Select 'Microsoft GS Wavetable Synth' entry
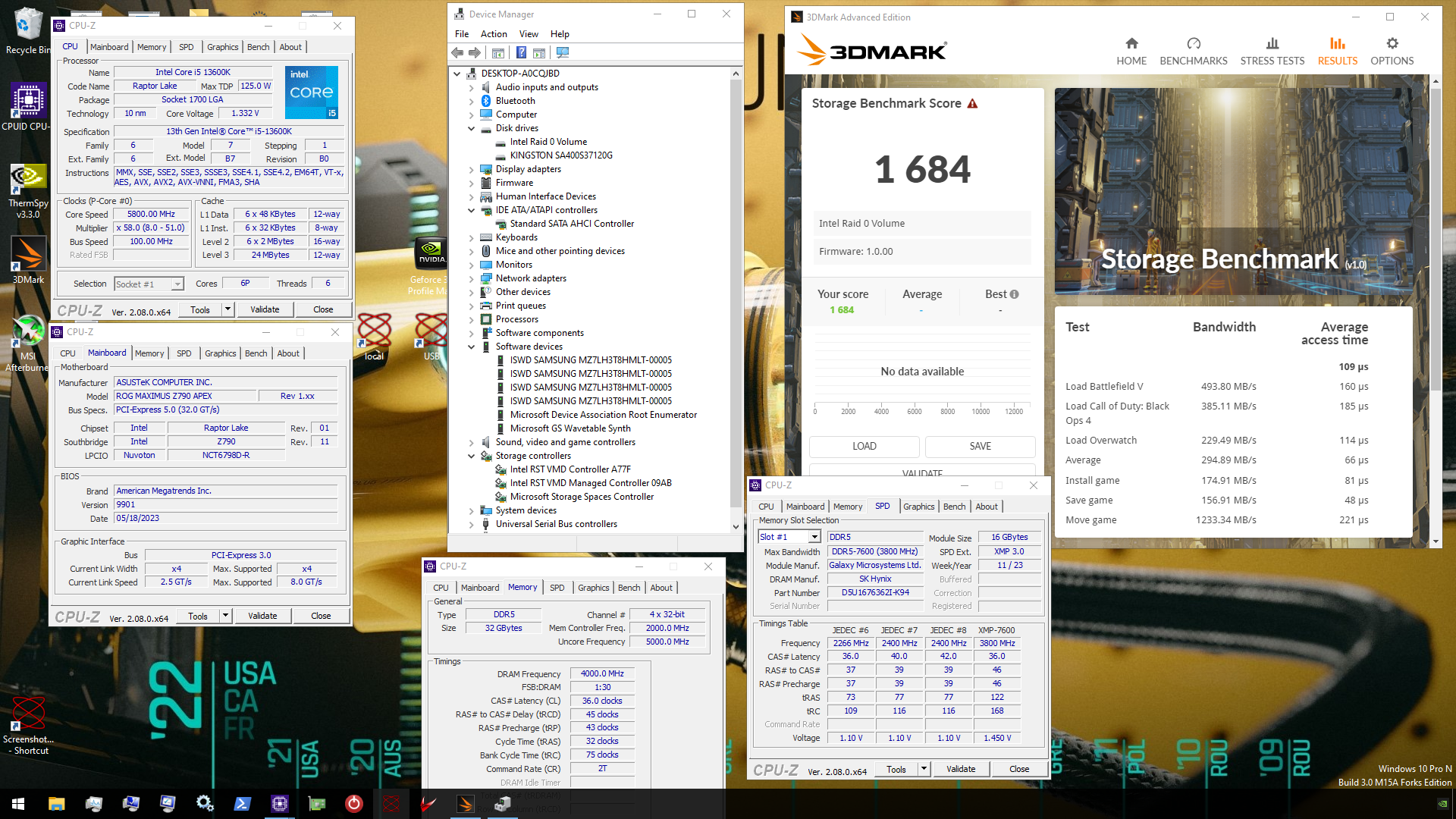The image size is (1456, 819). pos(570,429)
